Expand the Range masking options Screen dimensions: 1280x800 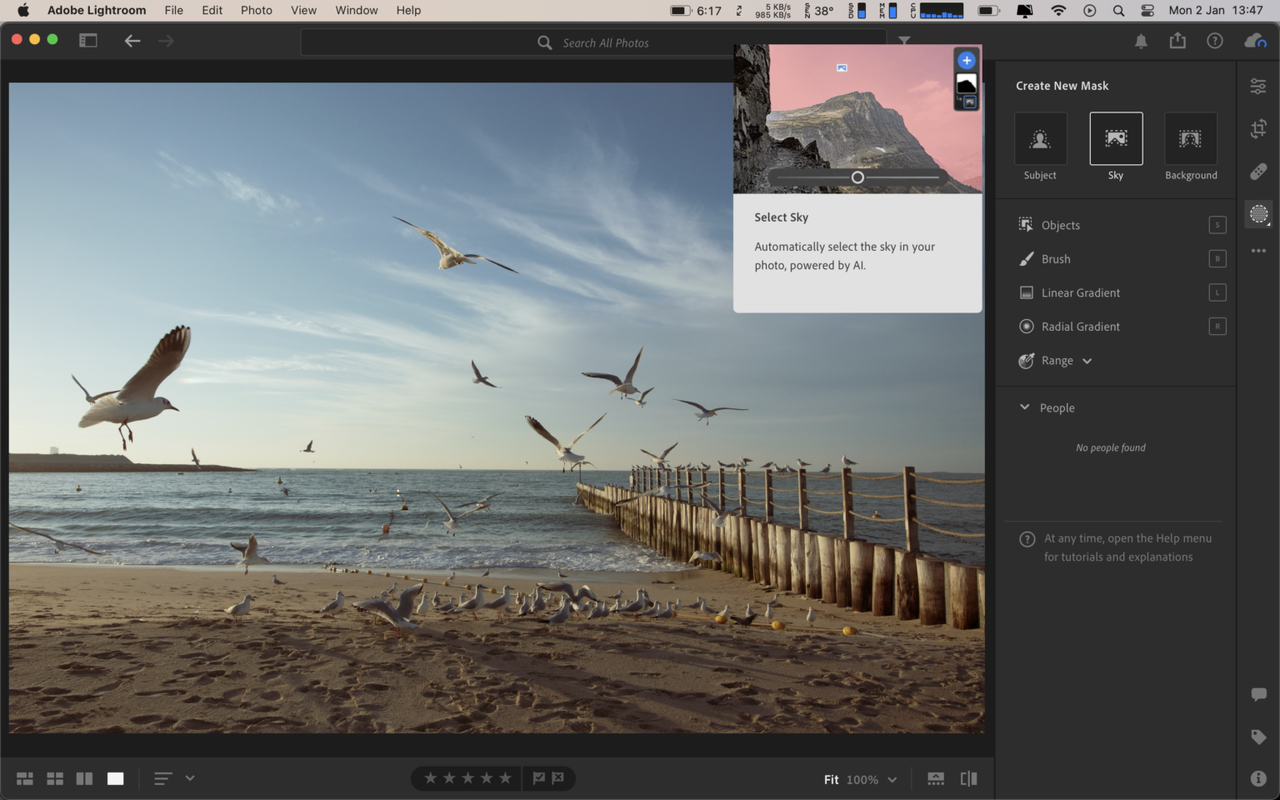(1086, 360)
